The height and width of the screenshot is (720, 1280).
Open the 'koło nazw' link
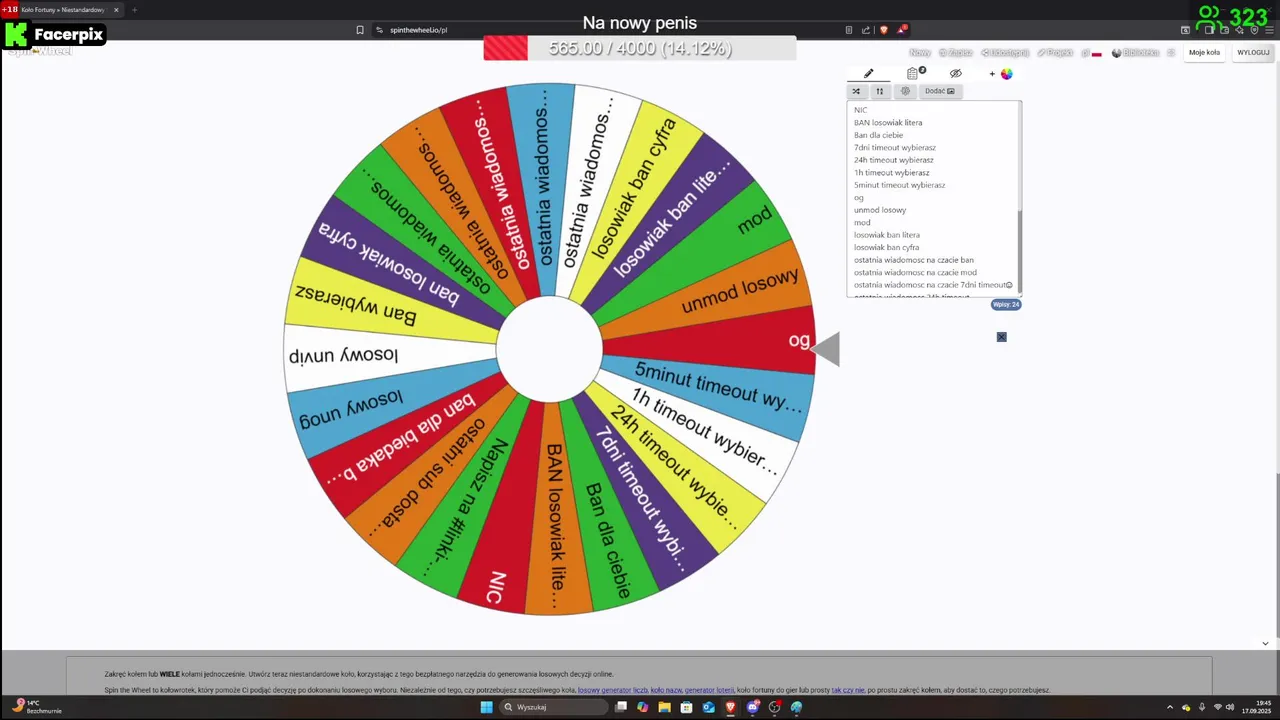point(666,690)
